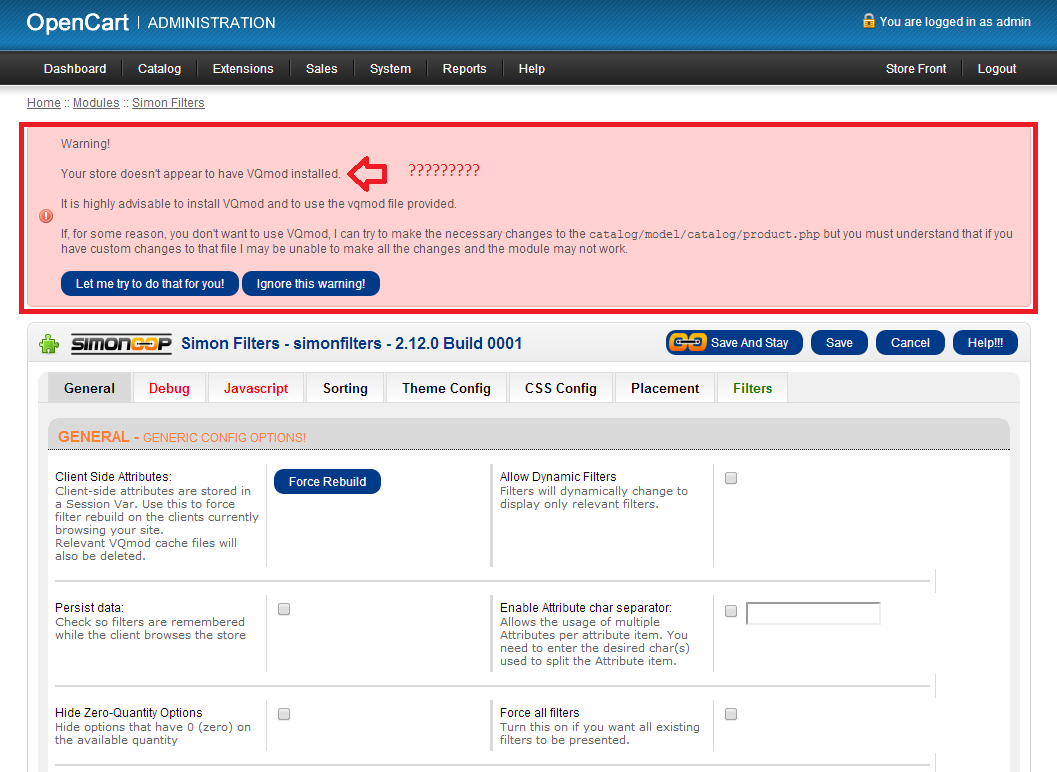The image size is (1057, 772).
Task: Click the Modules breadcrumb link
Action: (x=96, y=103)
